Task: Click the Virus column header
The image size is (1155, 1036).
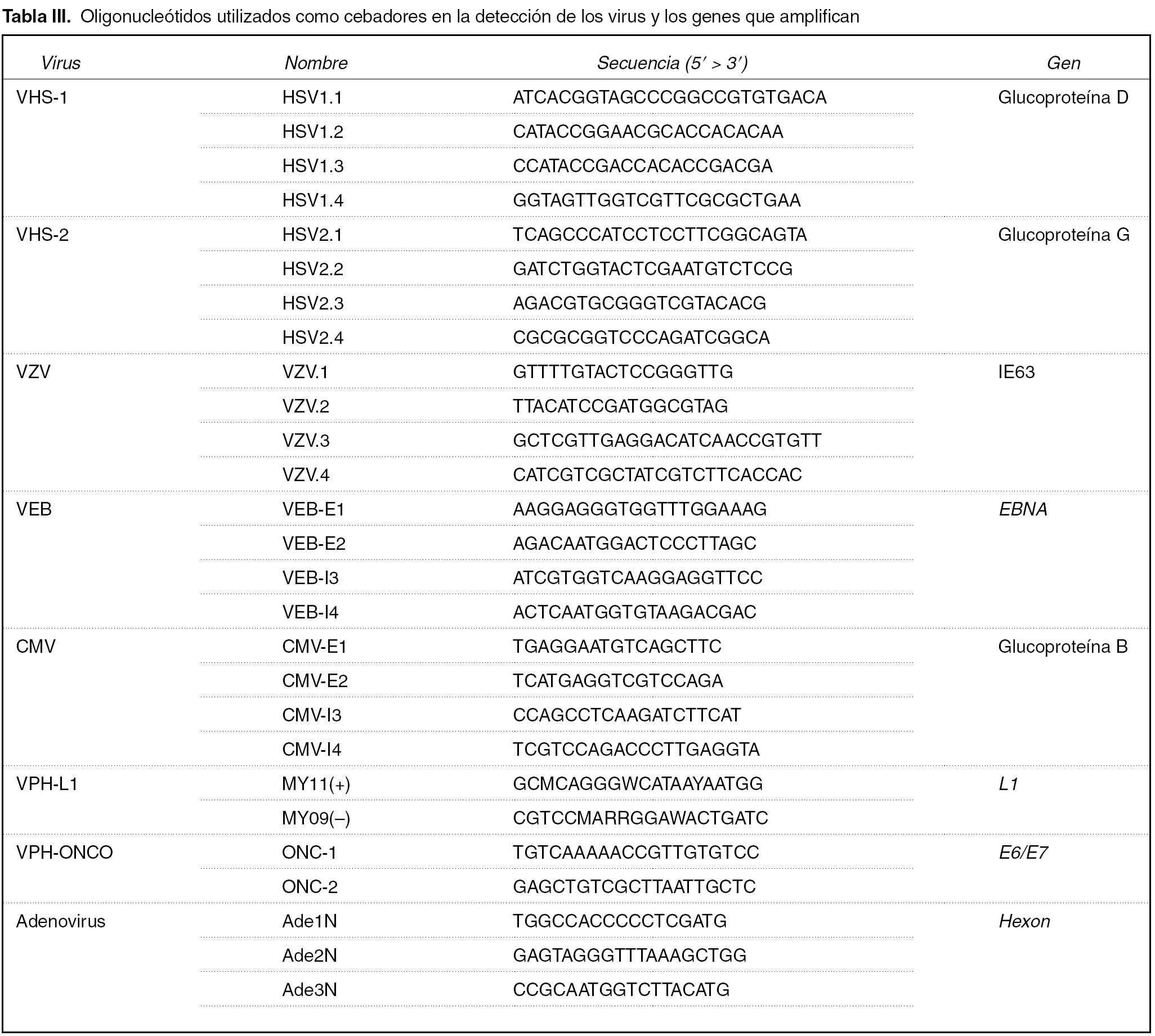Action: (x=60, y=62)
